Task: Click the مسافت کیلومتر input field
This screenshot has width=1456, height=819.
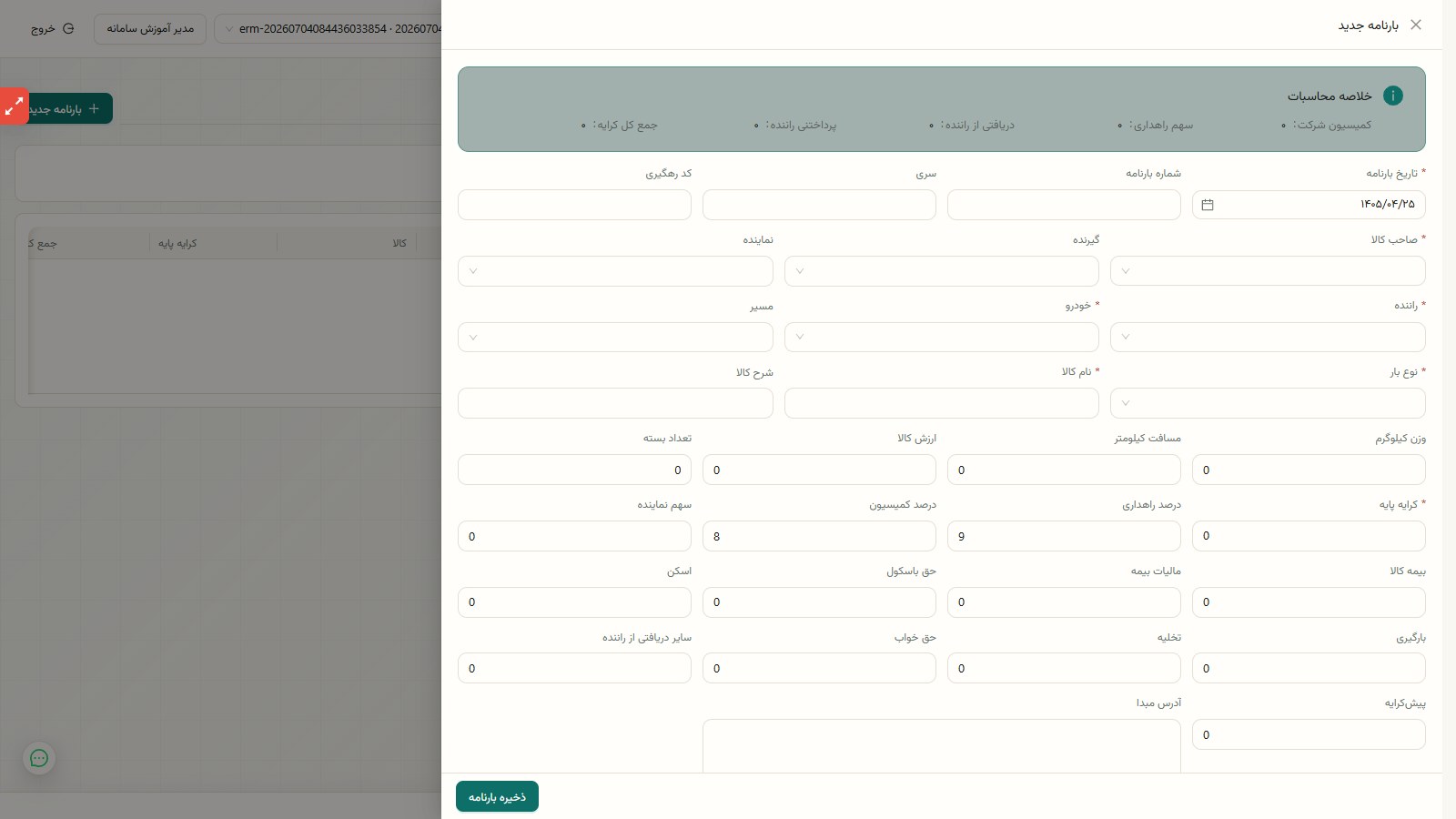Action: (1064, 470)
